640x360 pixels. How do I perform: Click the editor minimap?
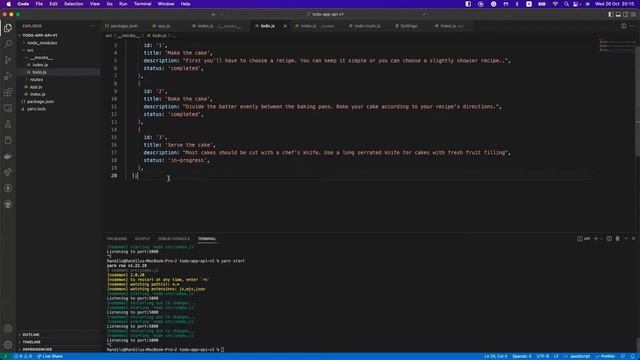[x=616, y=45]
